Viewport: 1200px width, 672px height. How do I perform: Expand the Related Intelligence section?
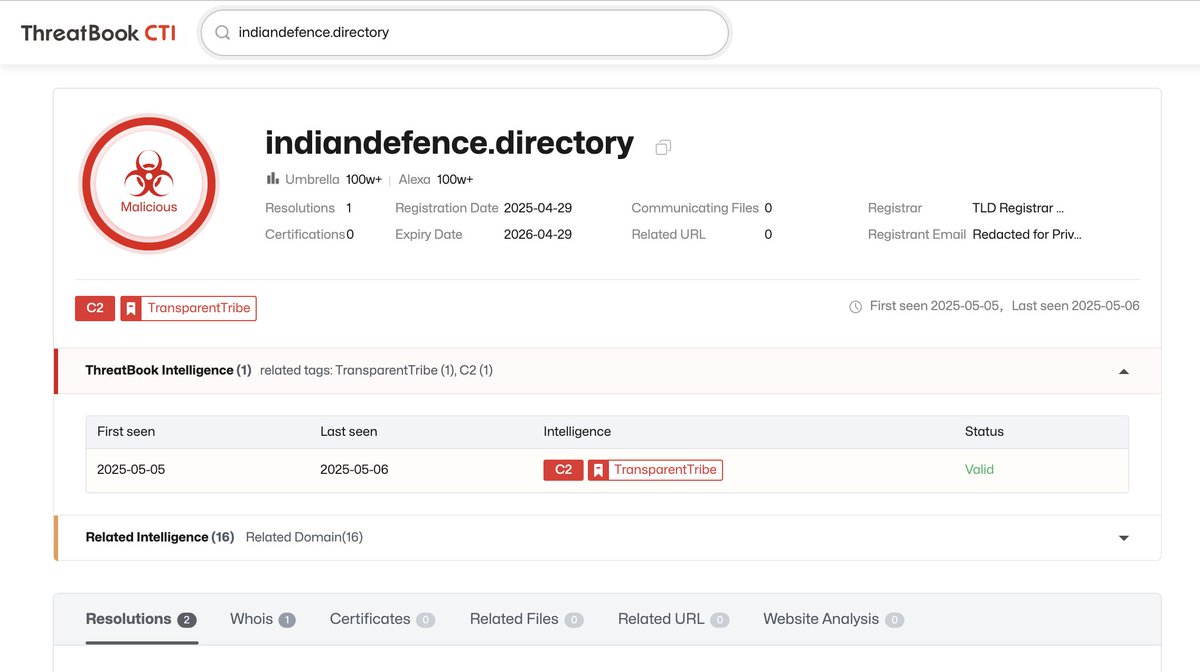(x=1124, y=537)
